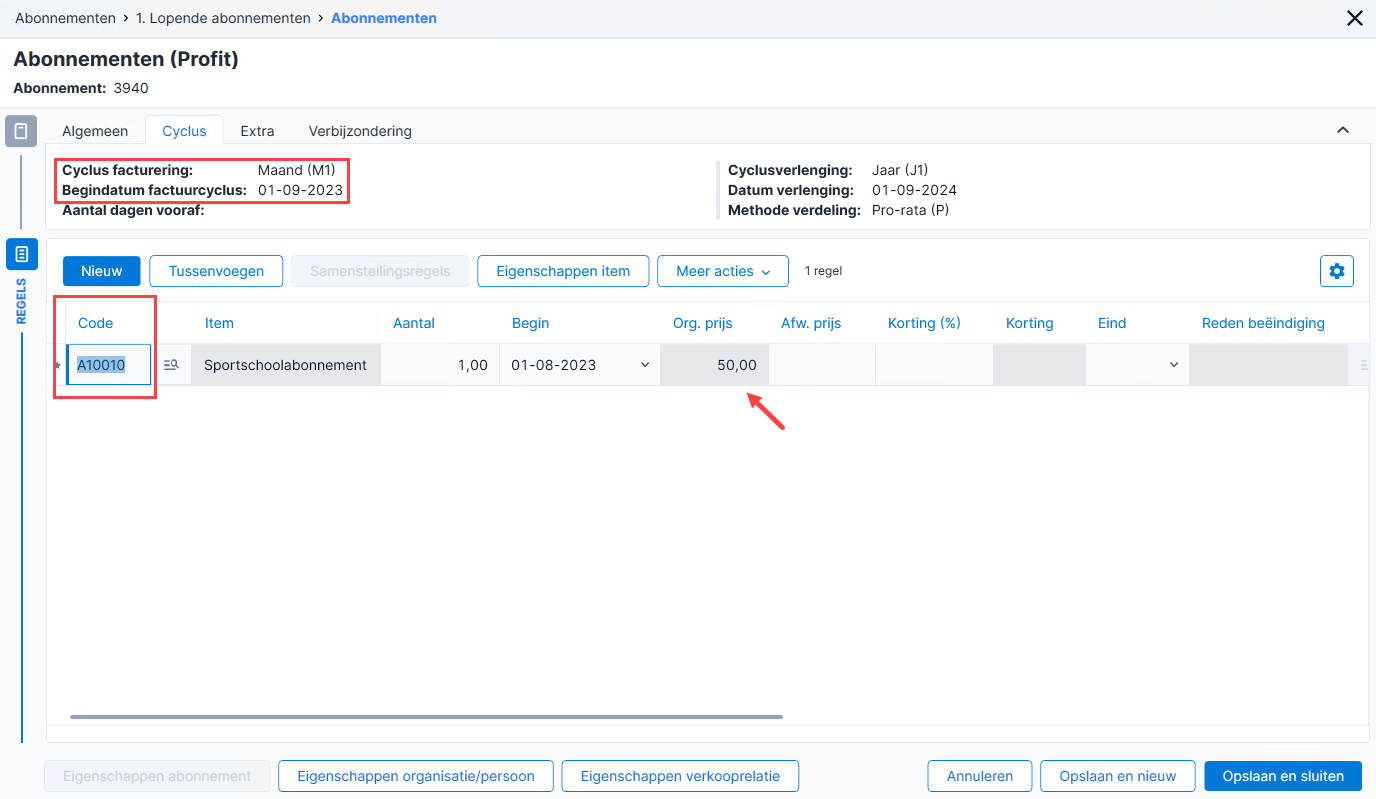Click the Code input field A10010
1376x799 pixels.
point(109,365)
